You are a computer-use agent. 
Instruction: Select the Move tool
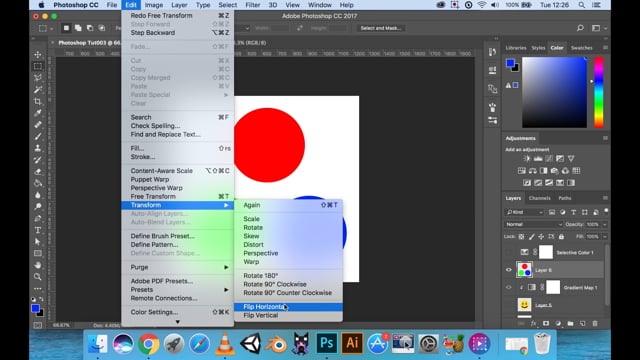(38, 54)
